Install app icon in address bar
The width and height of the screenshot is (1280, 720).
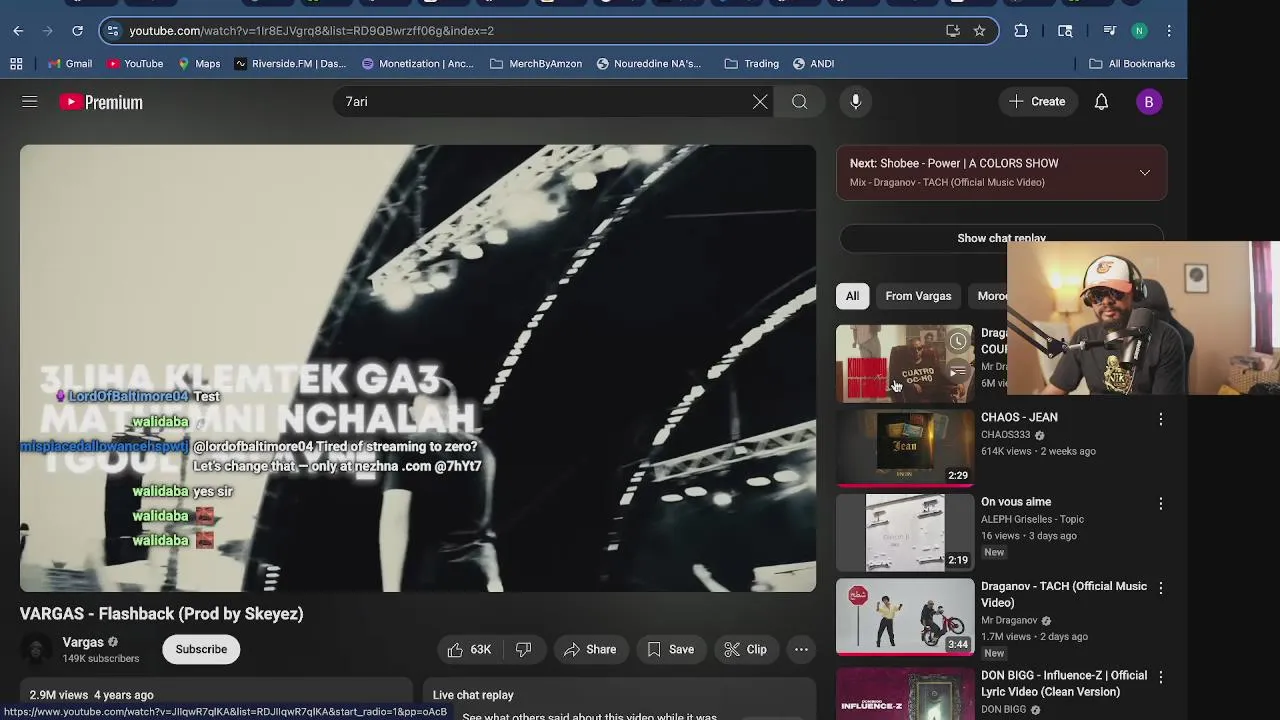tap(953, 31)
